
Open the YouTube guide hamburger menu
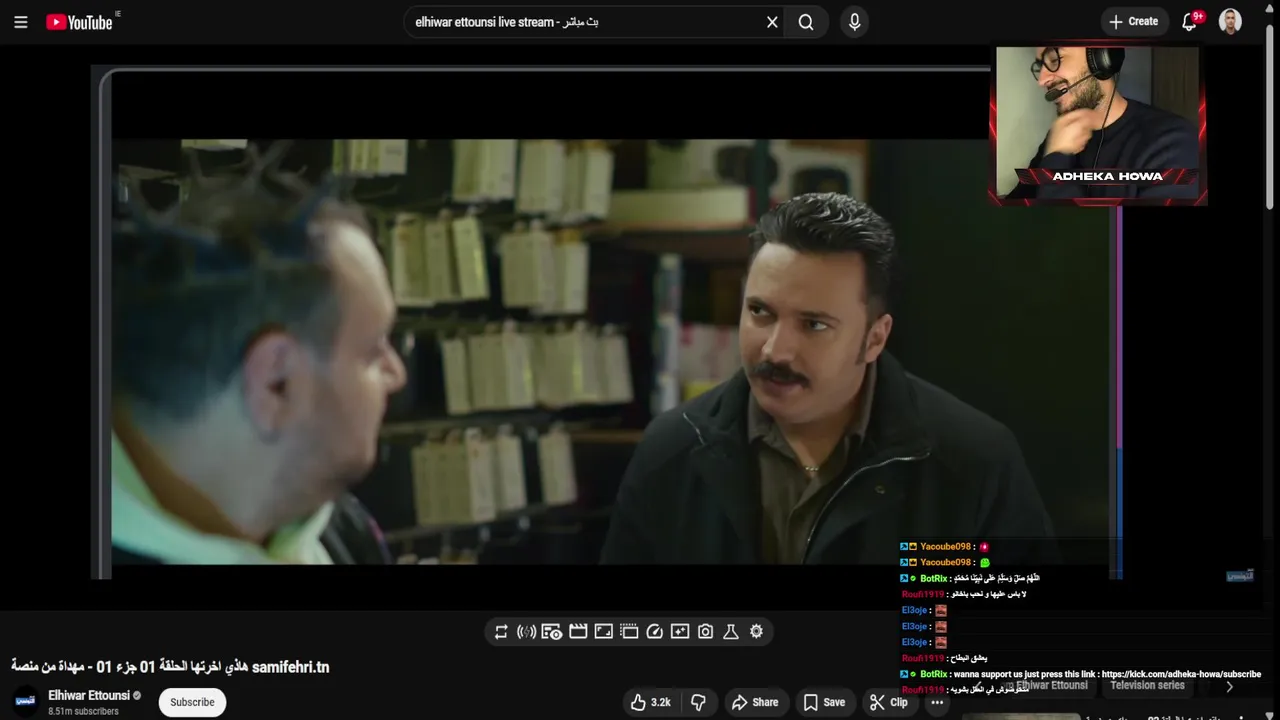click(20, 22)
